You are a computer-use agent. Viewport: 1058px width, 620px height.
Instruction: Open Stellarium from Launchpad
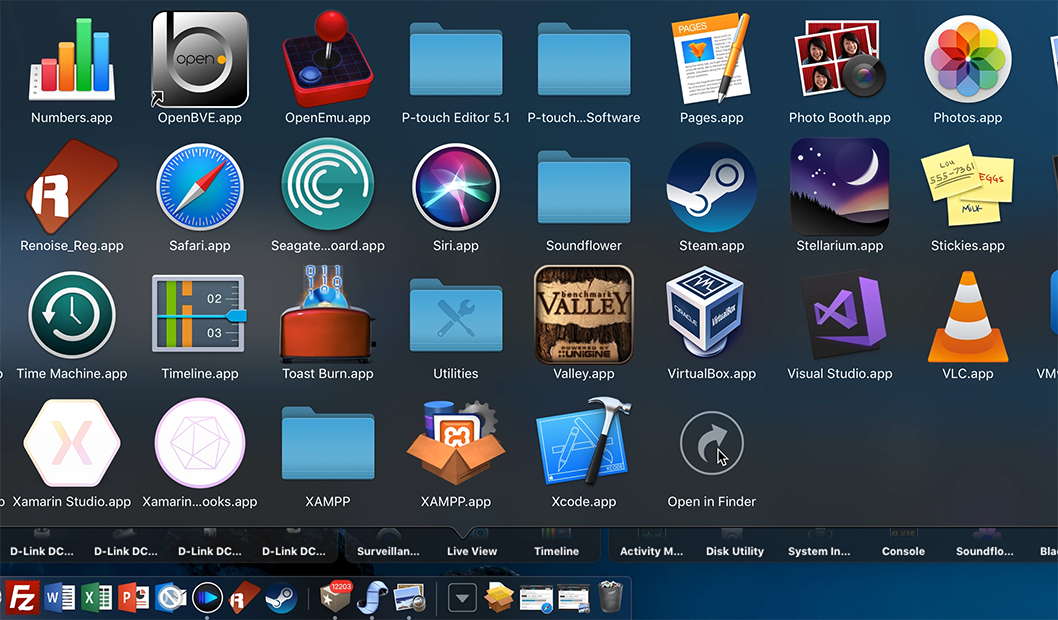coord(840,186)
